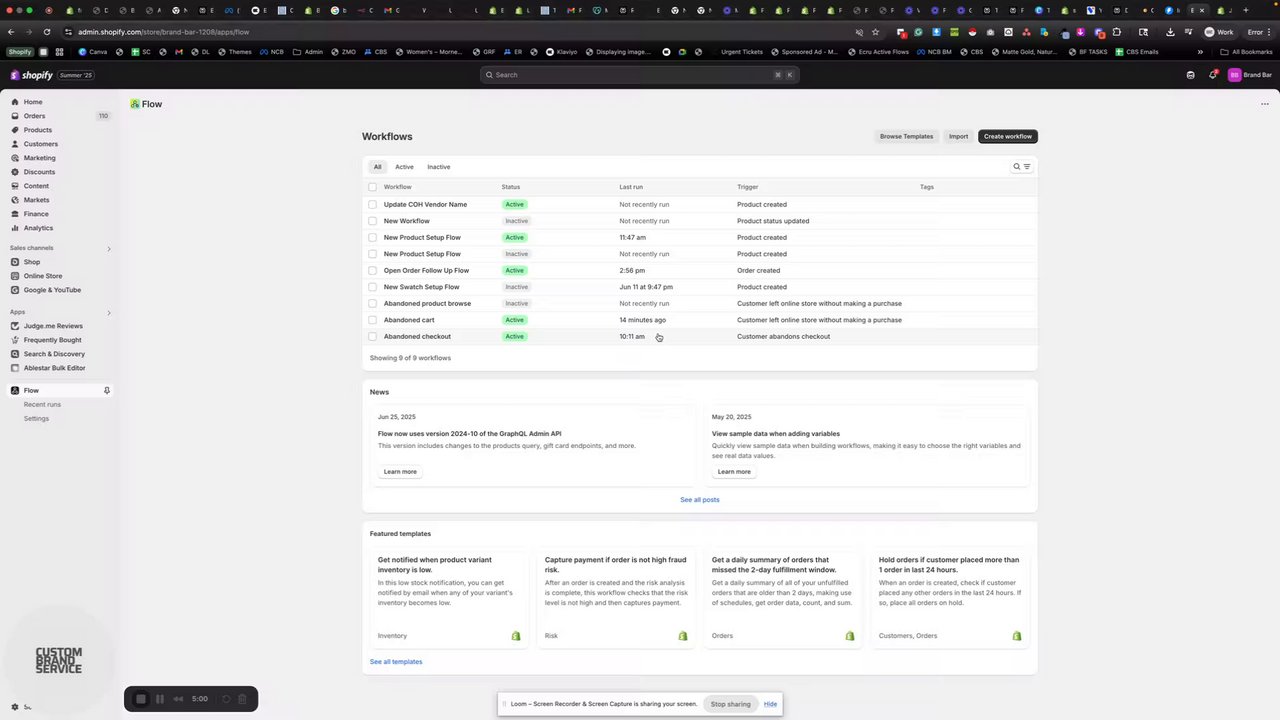Click Browse Templates button
1280x720 pixels.
click(906, 136)
